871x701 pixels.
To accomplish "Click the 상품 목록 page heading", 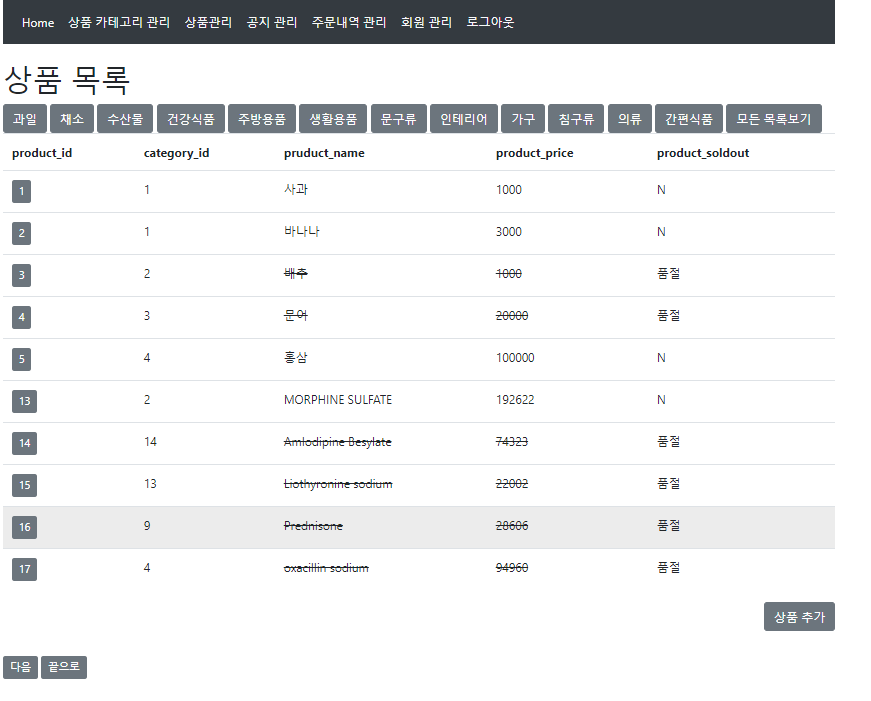I will point(67,79).
